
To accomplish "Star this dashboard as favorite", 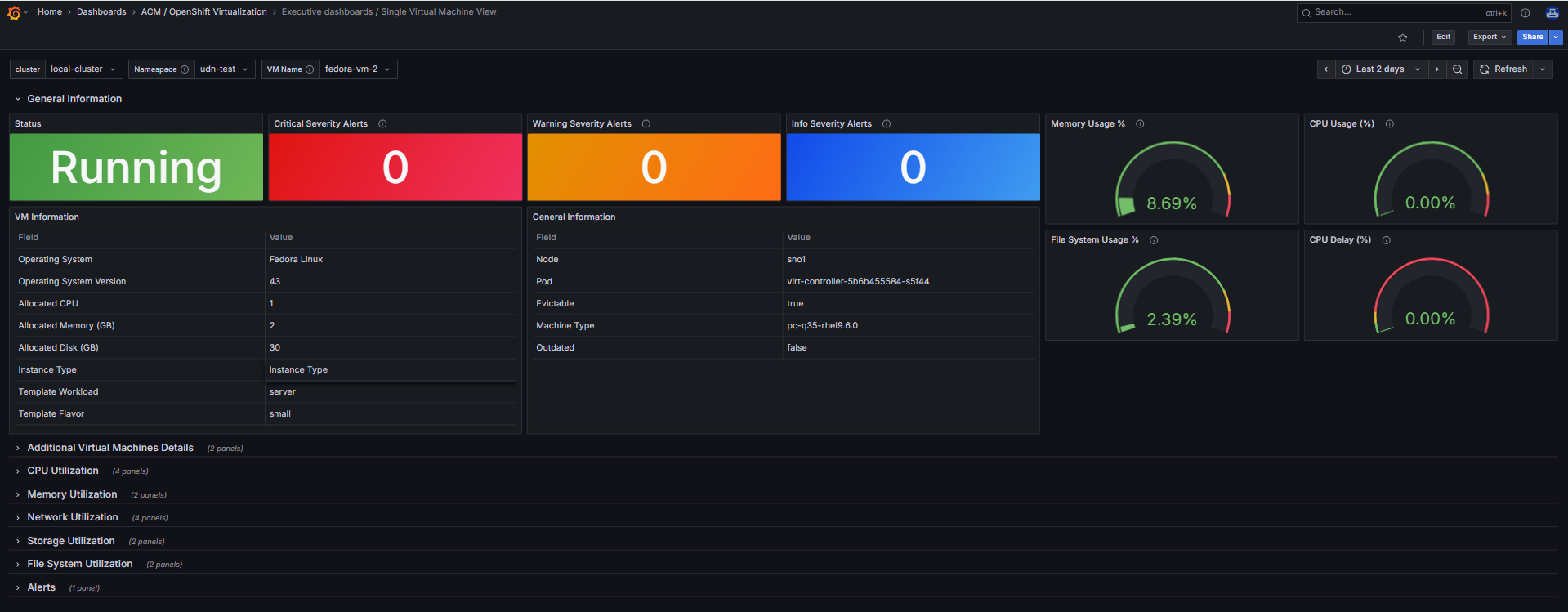I will [x=1403, y=38].
